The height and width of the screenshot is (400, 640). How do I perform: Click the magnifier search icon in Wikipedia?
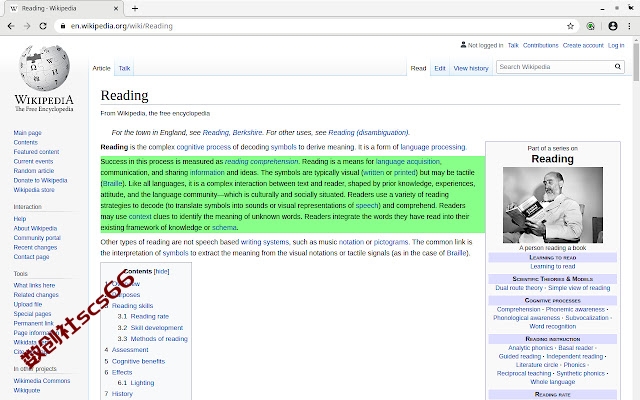click(618, 67)
